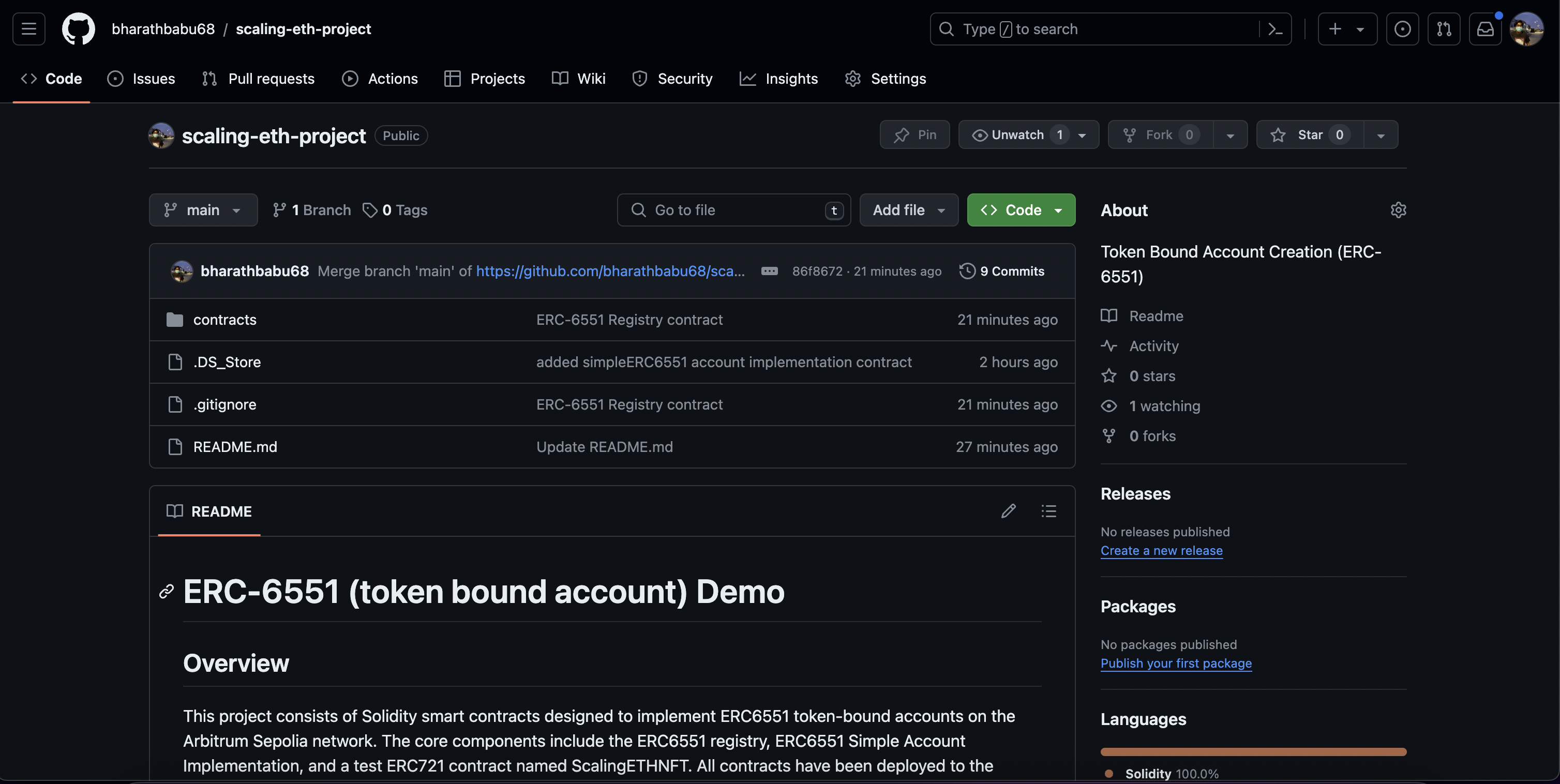Open the Activity link in About
Screen dimensions: 1560x784
point(1139,346)
